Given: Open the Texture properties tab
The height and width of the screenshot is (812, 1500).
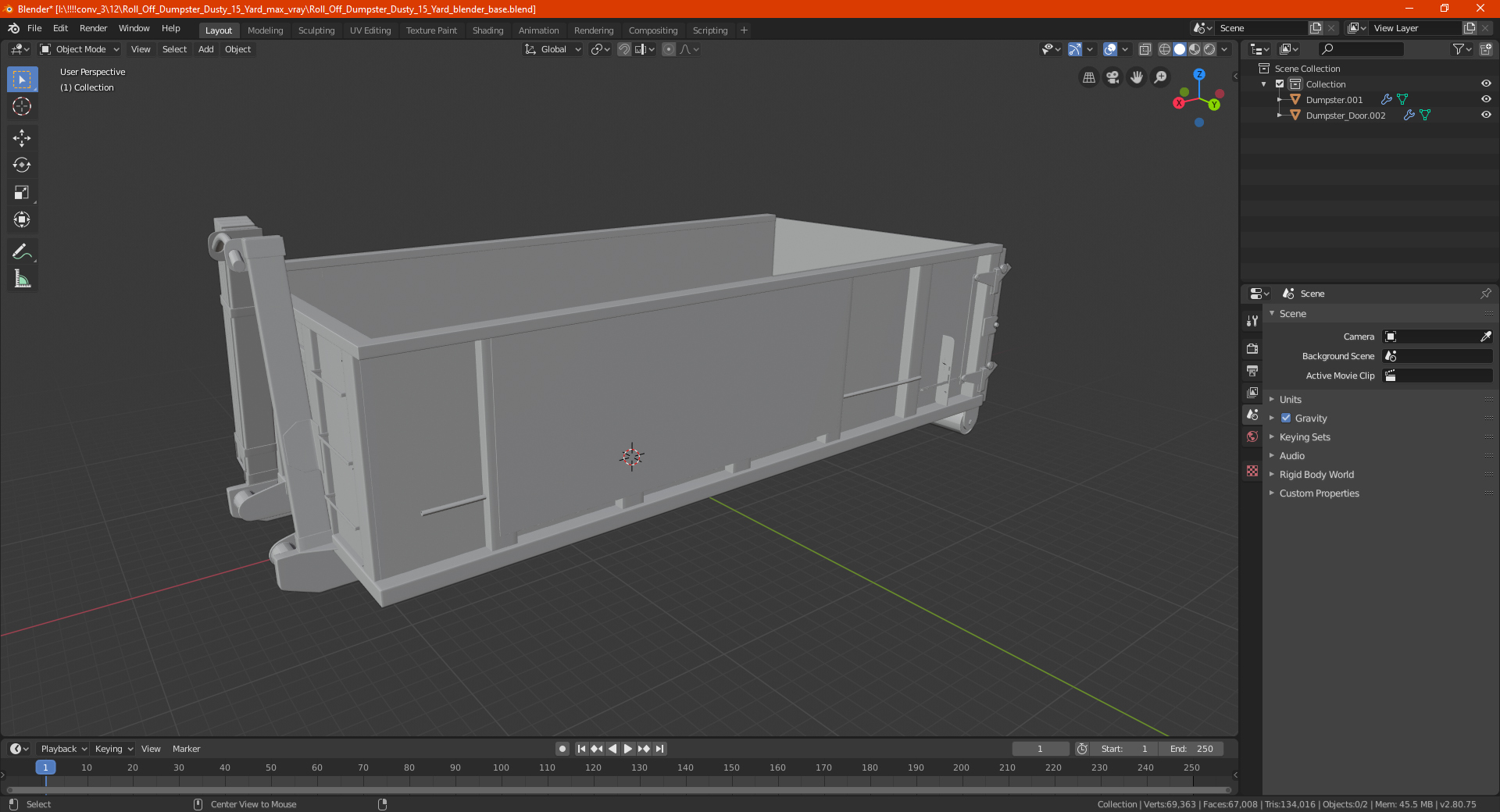Looking at the screenshot, I should (x=1252, y=471).
